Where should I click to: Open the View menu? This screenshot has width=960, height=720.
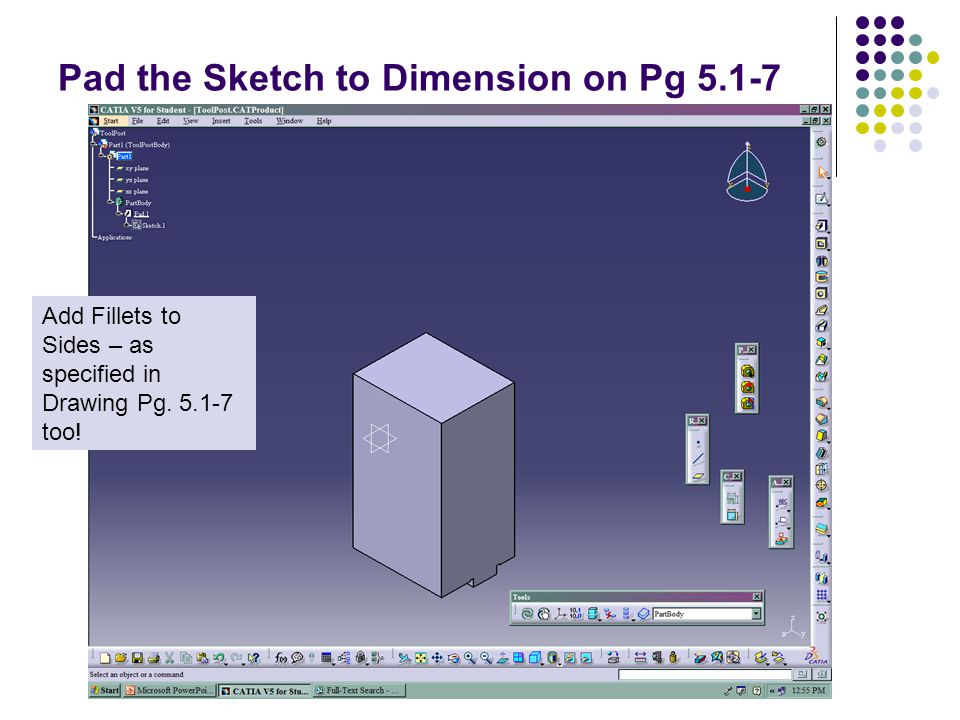coord(190,121)
